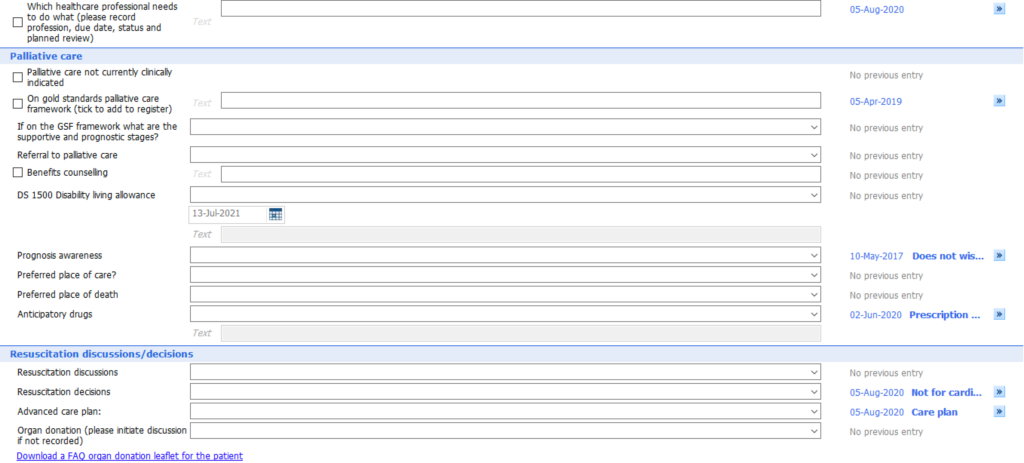1024x463 pixels.
Task: Click the Does not wis... previous entry text
Action: tap(948, 255)
